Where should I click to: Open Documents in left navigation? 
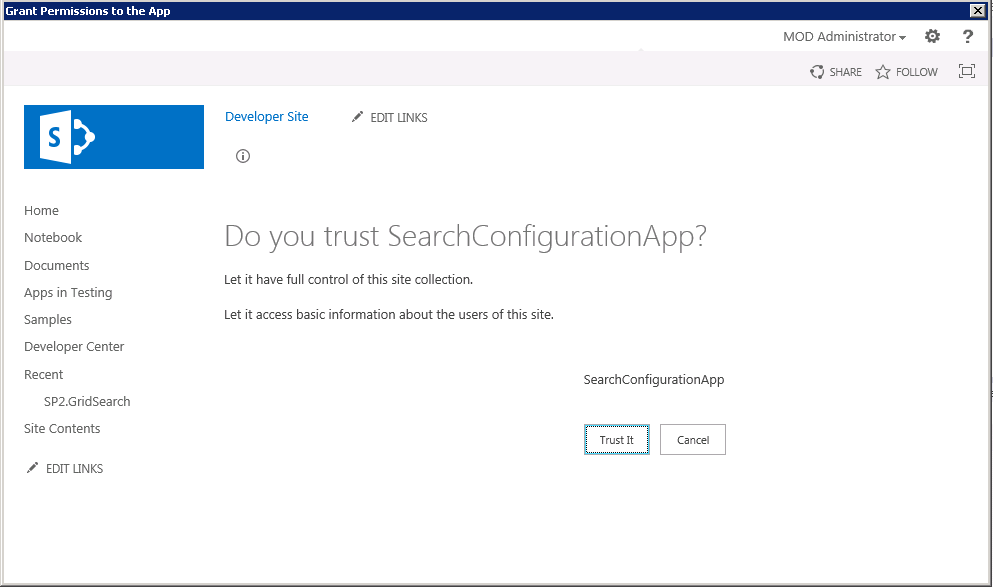tap(56, 265)
